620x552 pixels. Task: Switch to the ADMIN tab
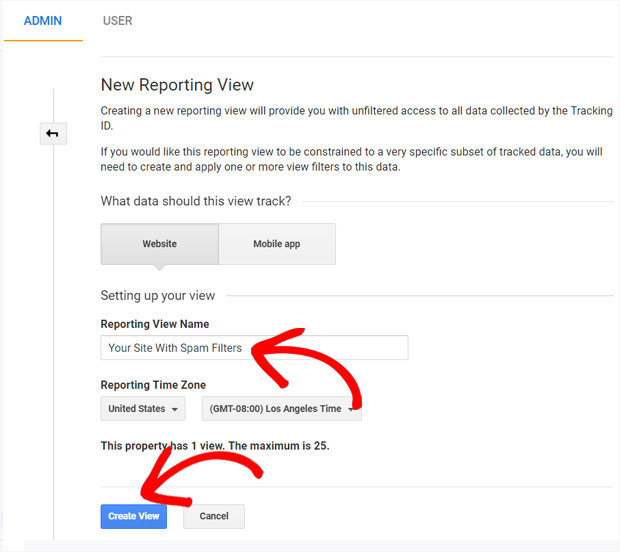[43, 21]
